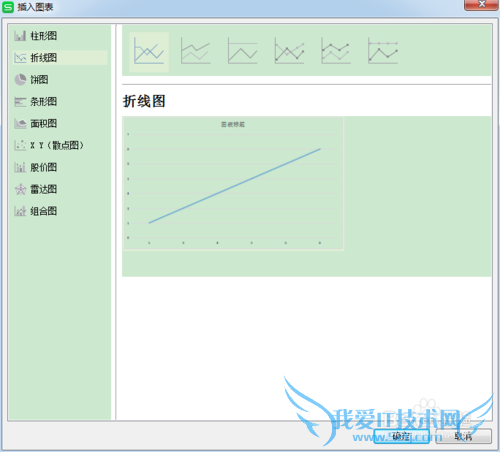Image resolution: width=500 pixels, height=452 pixels.
Task: Choose stacked line with markers subtype
Action: (336, 51)
